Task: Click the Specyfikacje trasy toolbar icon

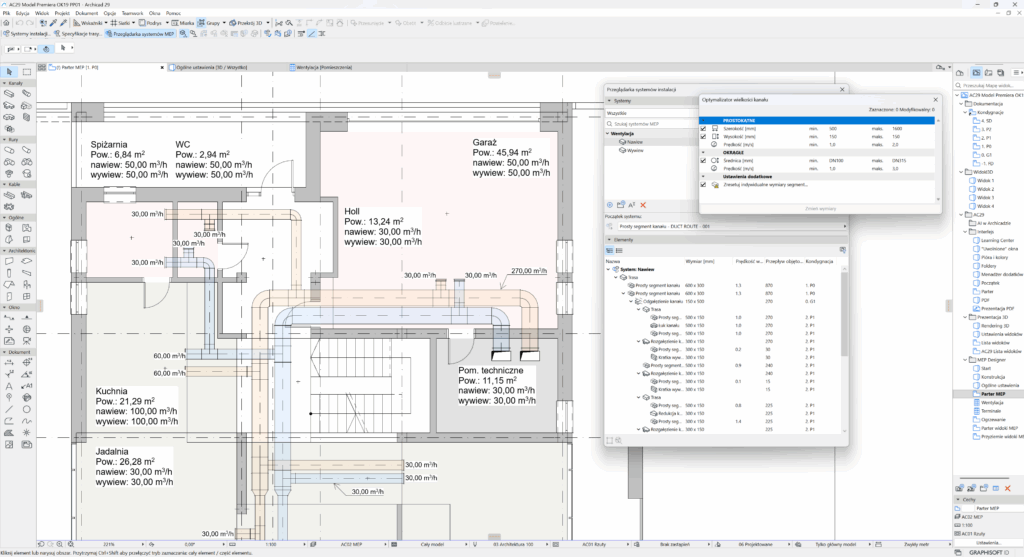Action: [x=79, y=33]
